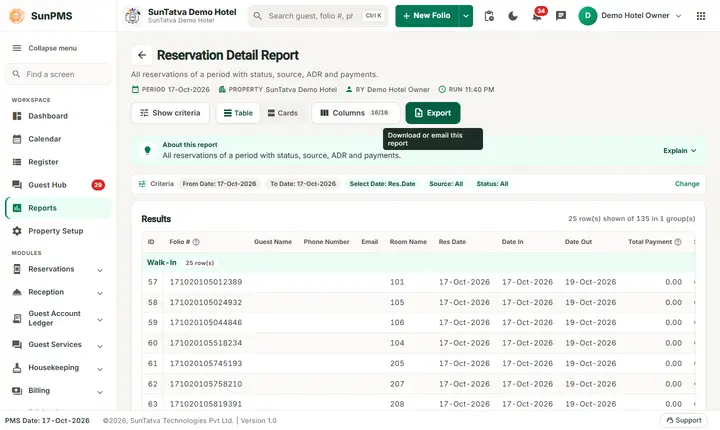Expand Reservations module menu
Screen dimensions: 720x430
[x=100, y=270]
